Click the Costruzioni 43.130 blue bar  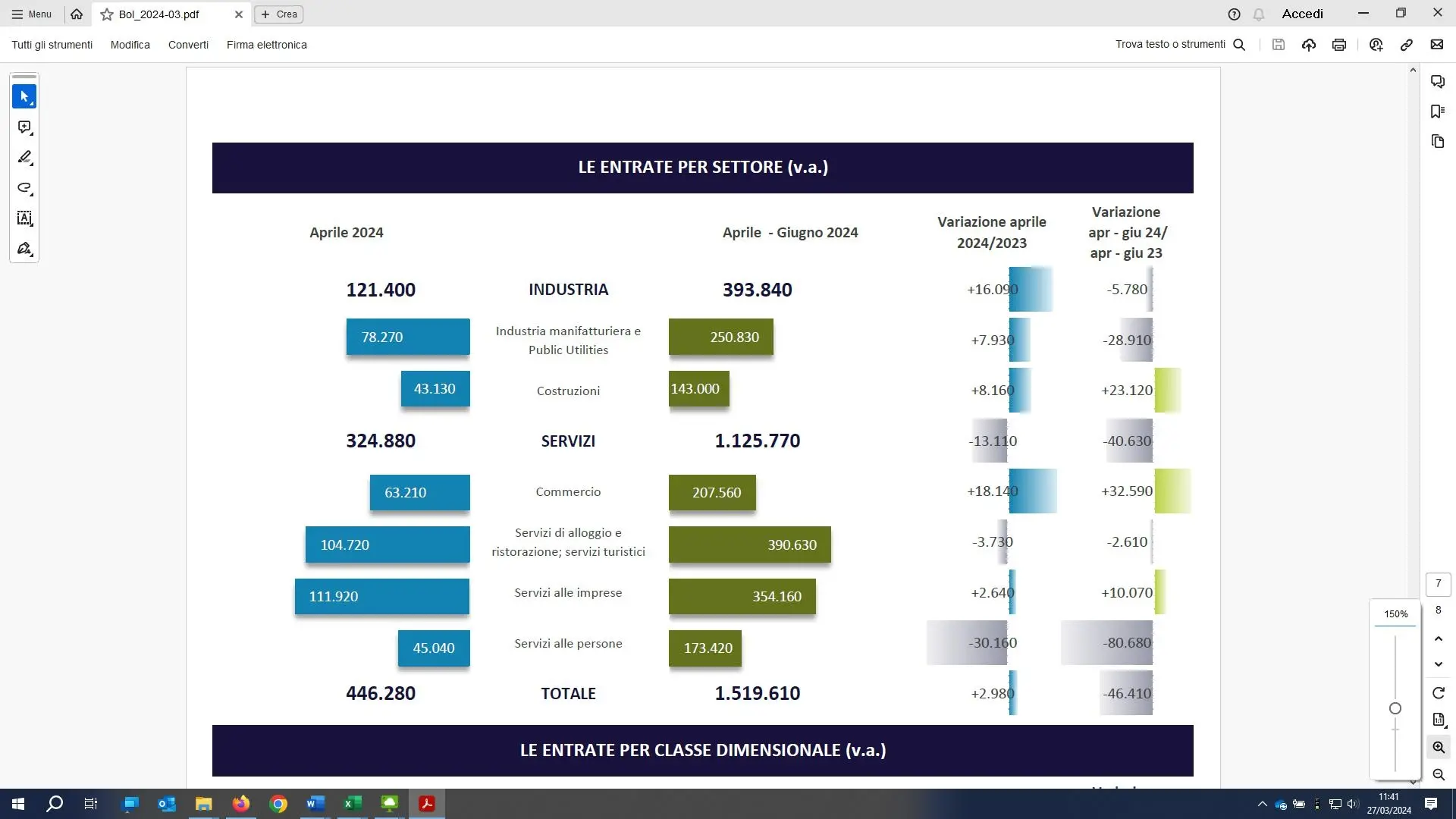[x=435, y=389]
